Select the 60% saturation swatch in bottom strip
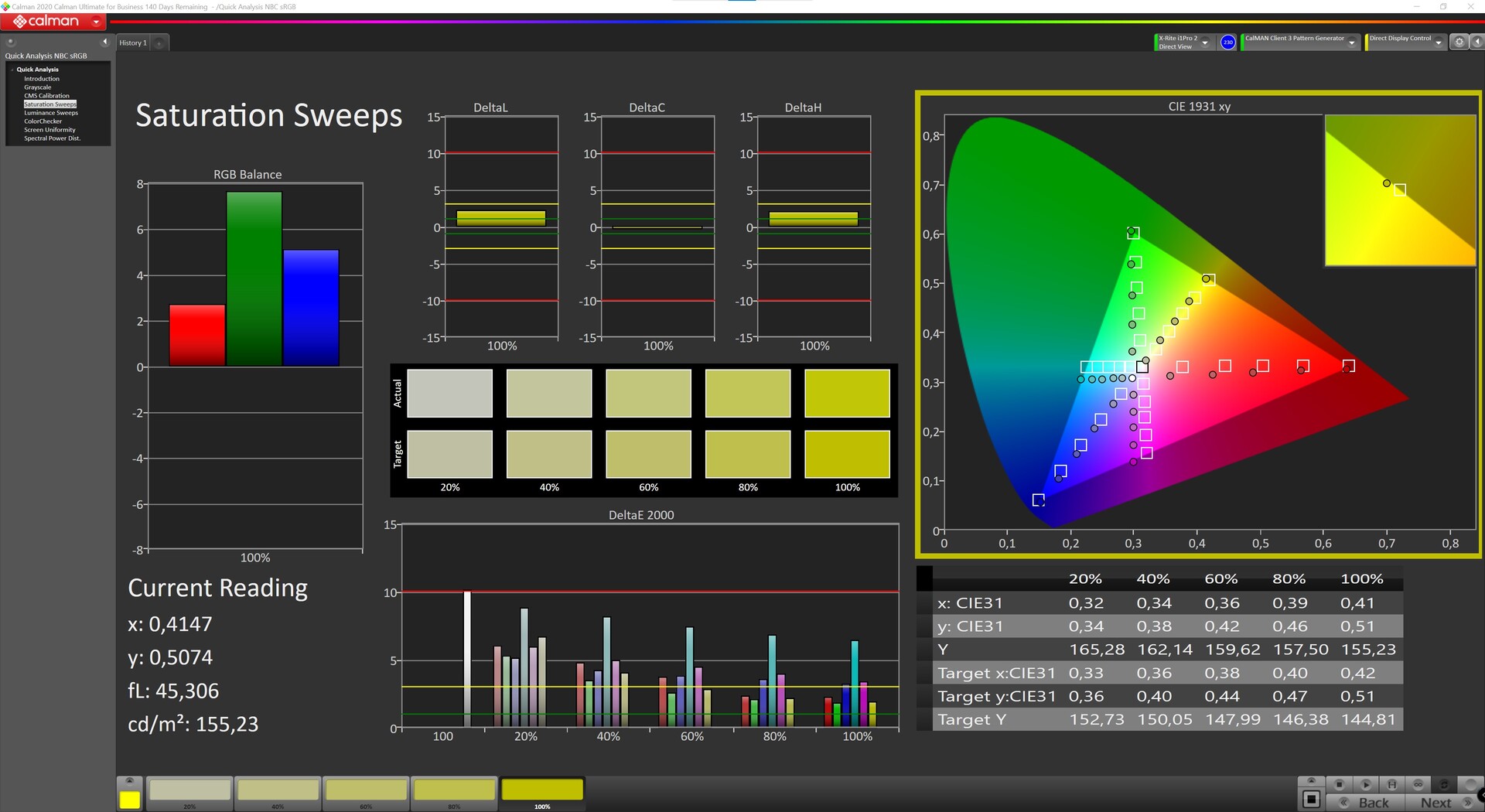The width and height of the screenshot is (1485, 812). click(366, 794)
